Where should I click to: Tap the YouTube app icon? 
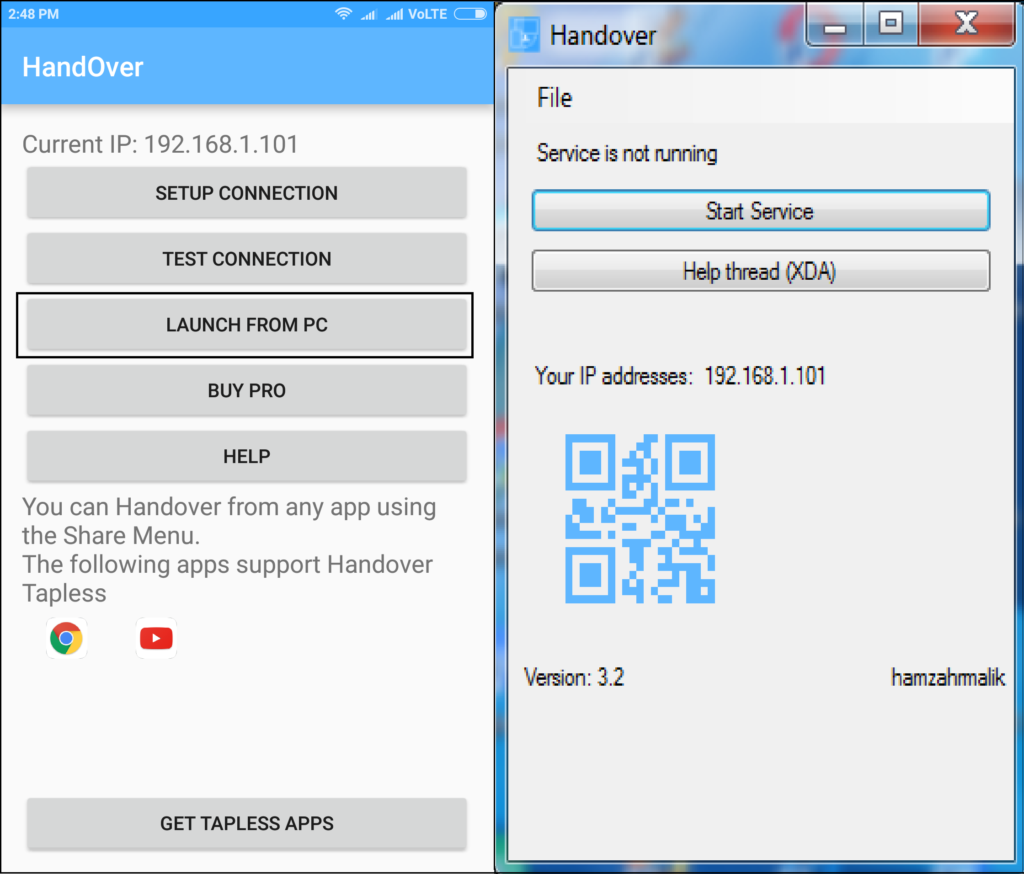(x=156, y=638)
